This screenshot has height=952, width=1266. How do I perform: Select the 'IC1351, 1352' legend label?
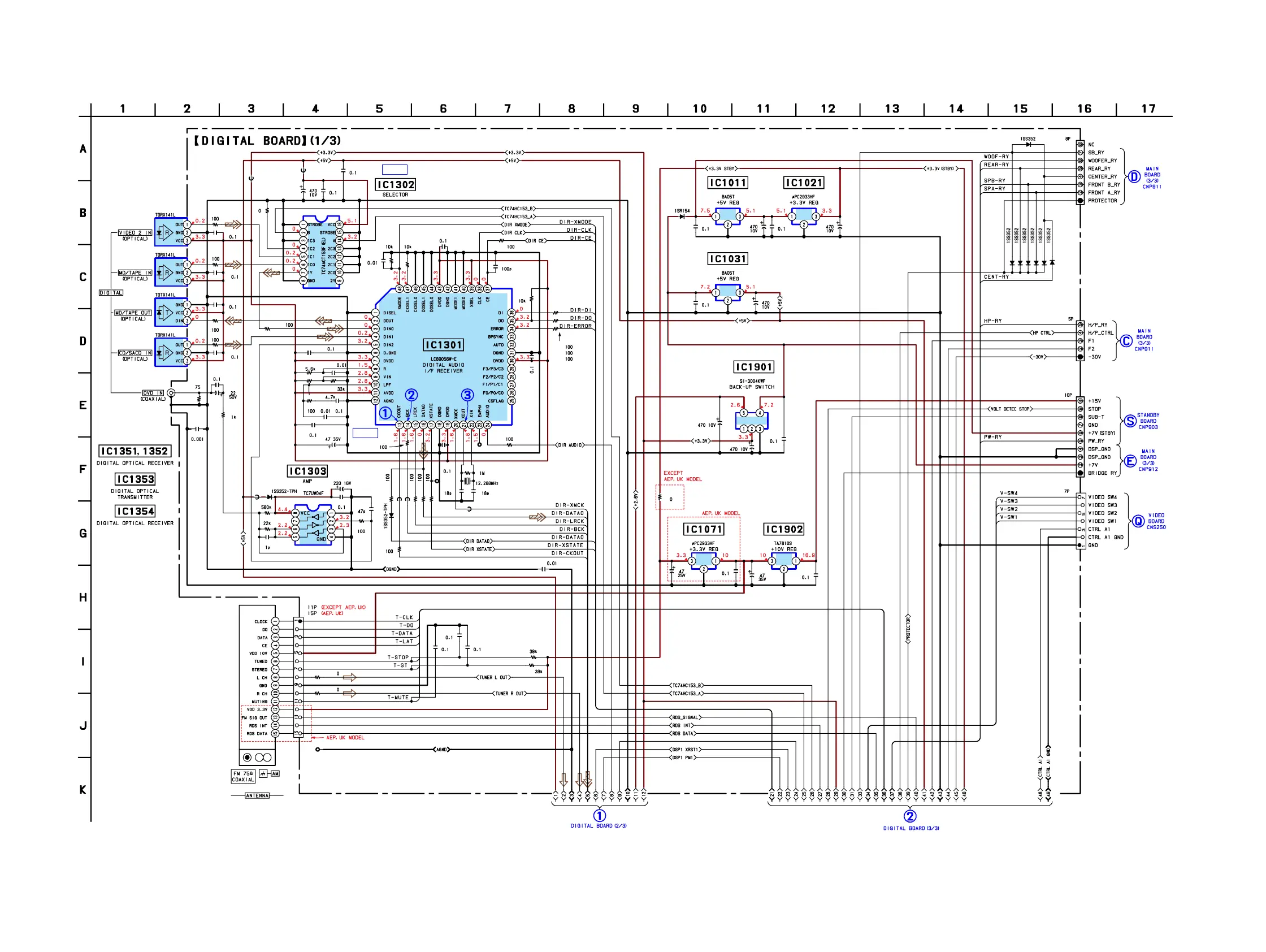(135, 451)
